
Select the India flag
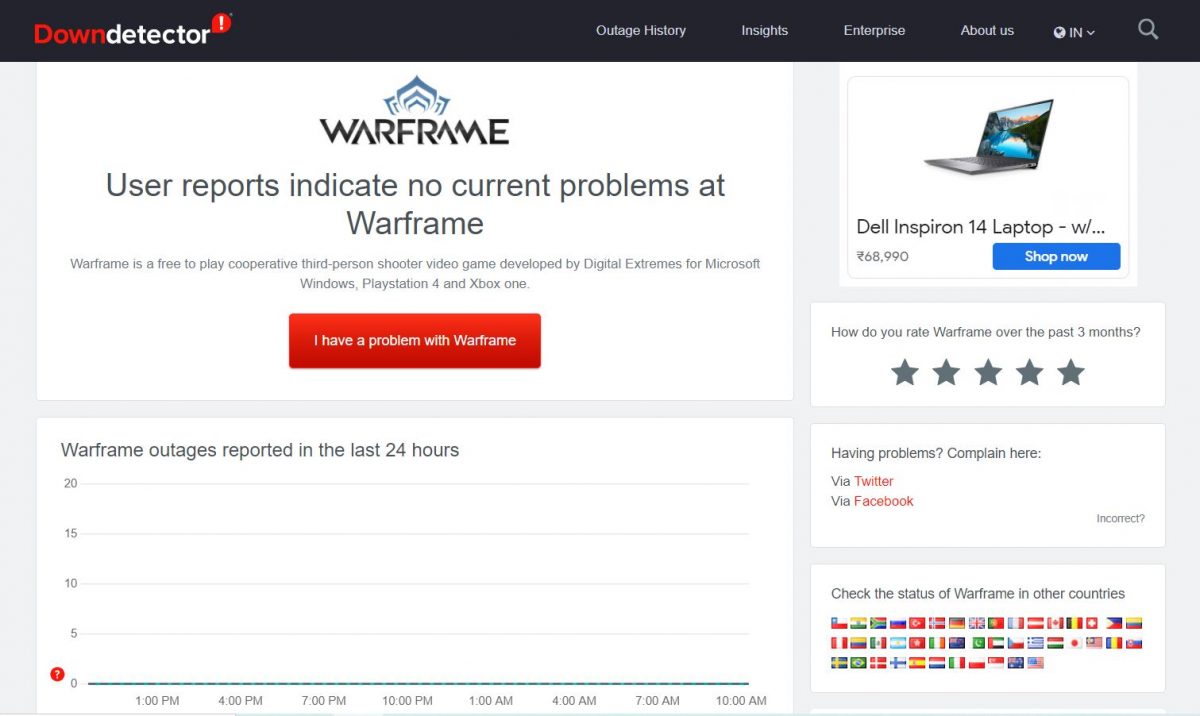click(x=858, y=623)
